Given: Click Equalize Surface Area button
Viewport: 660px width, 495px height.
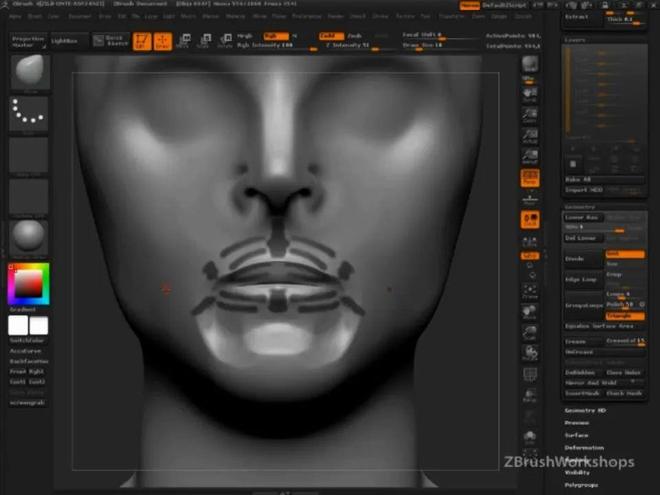Looking at the screenshot, I should (604, 326).
